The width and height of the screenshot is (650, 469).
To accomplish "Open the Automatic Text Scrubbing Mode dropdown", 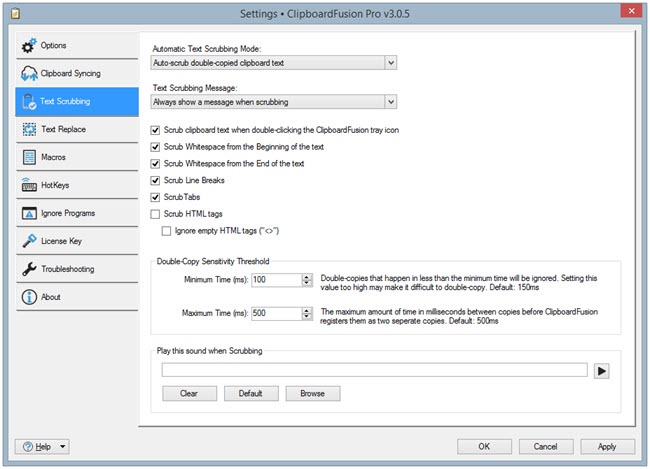I will (390, 63).
